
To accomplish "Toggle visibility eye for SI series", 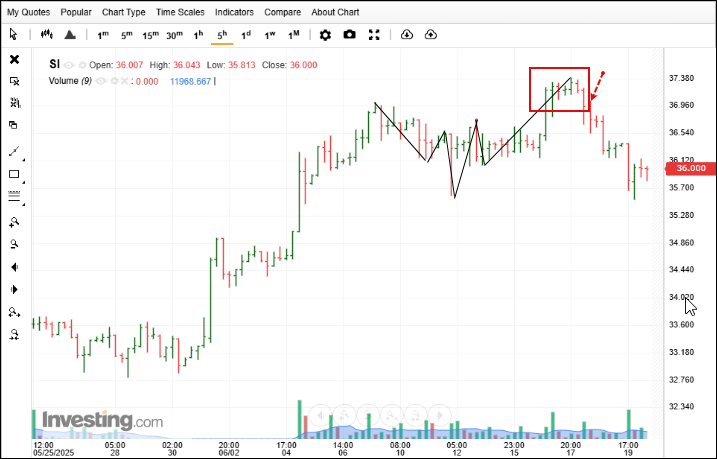I will click(69, 65).
